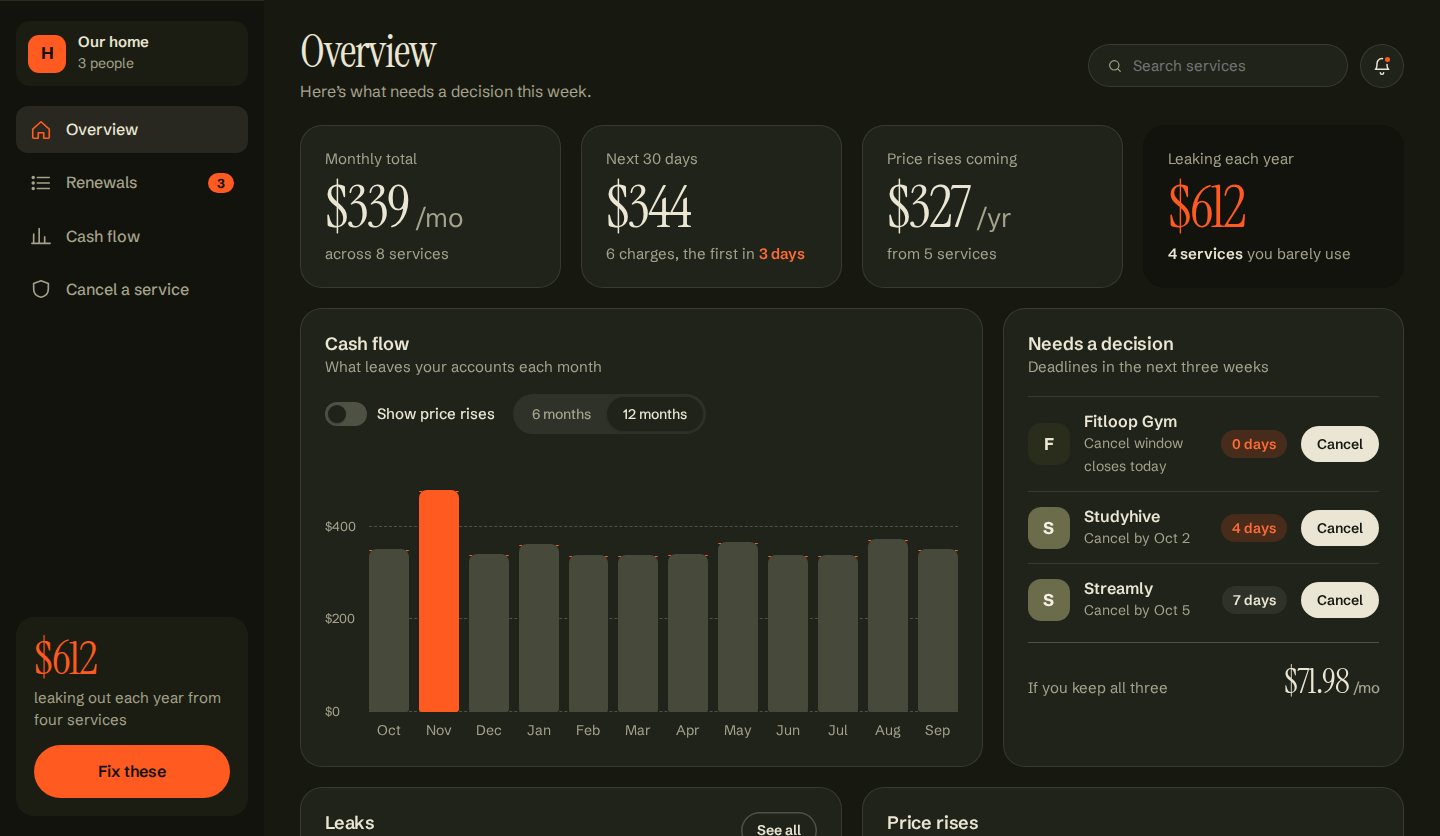The height and width of the screenshot is (836, 1440).
Task: Click the May bar in cash flow chart
Action: point(738,627)
